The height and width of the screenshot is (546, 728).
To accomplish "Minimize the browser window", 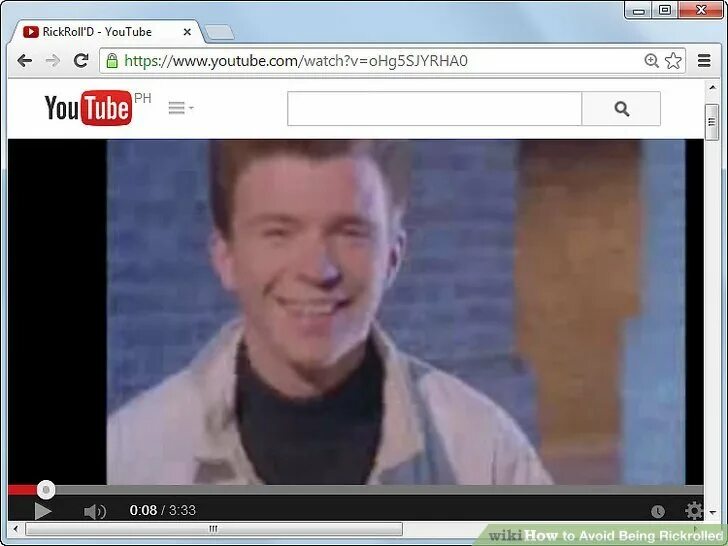I will [x=639, y=10].
